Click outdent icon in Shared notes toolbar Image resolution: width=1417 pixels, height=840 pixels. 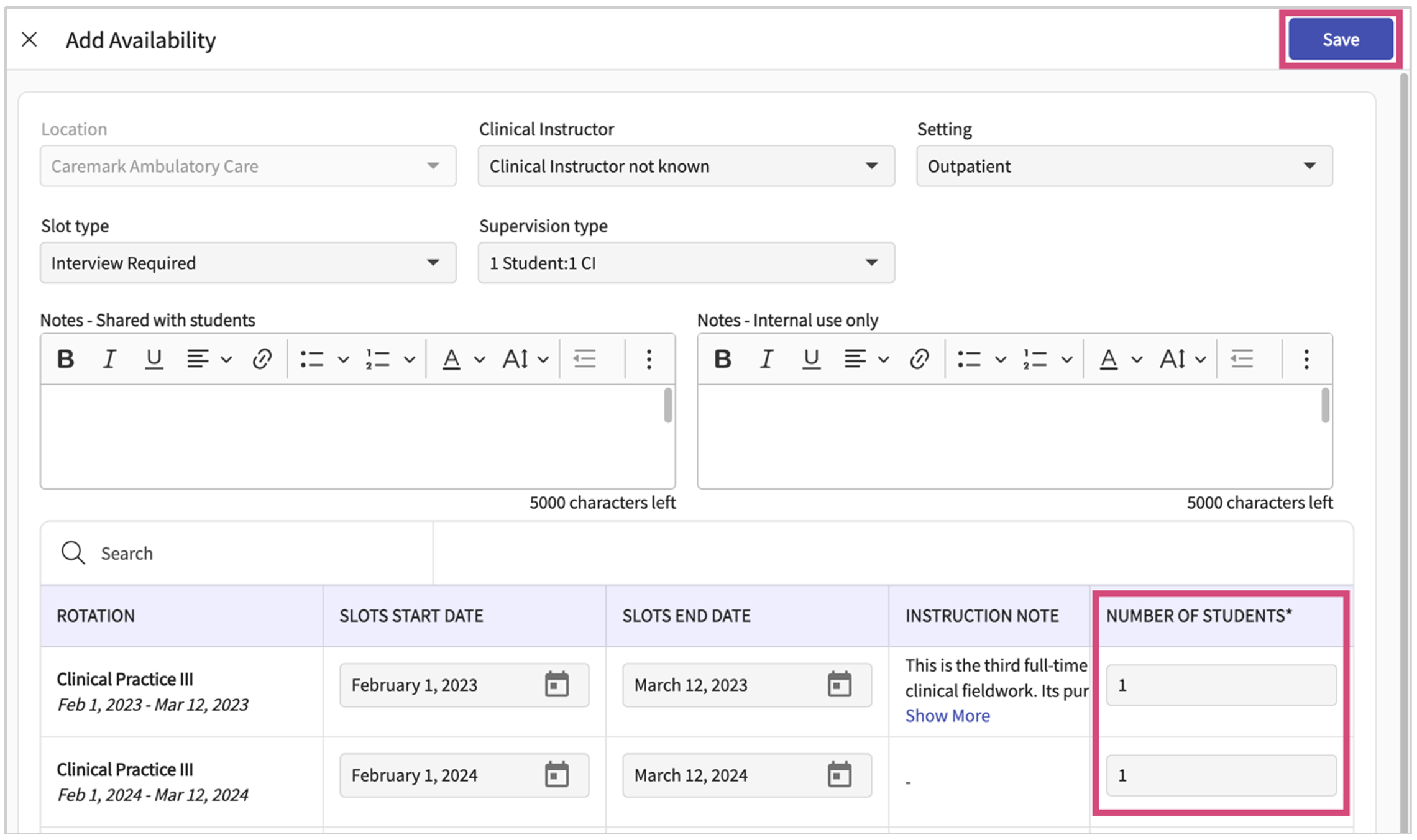pos(585,359)
